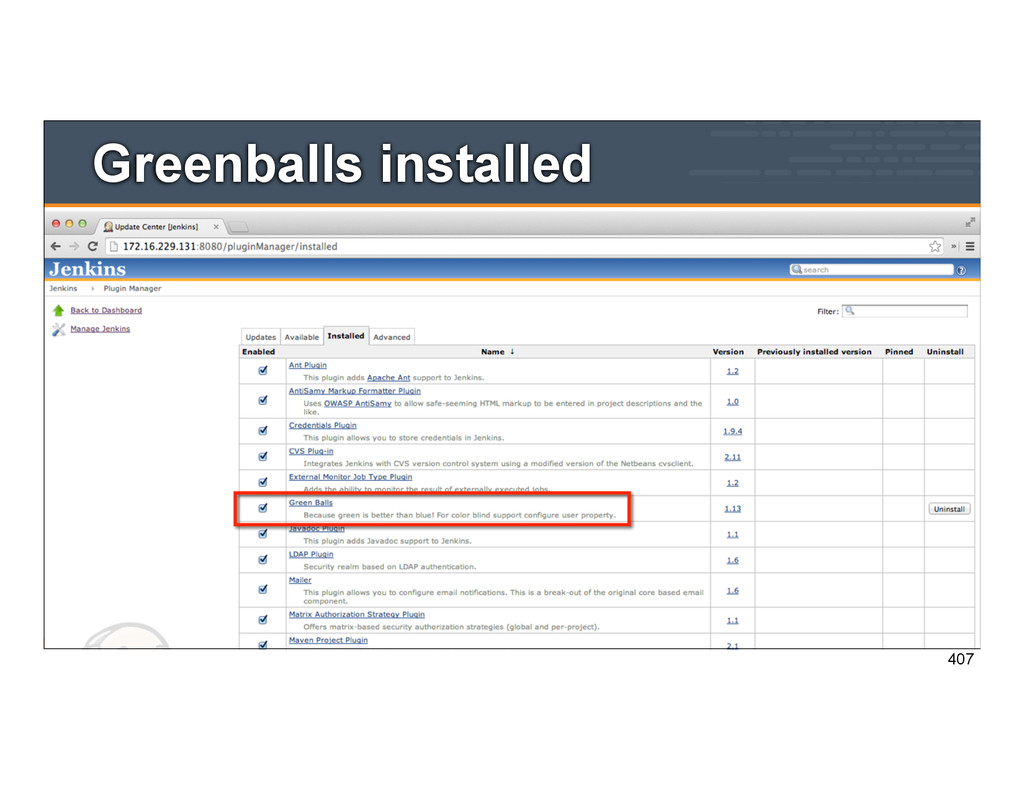
Task: Disable the Ant Plugin checkbox
Action: tap(263, 370)
